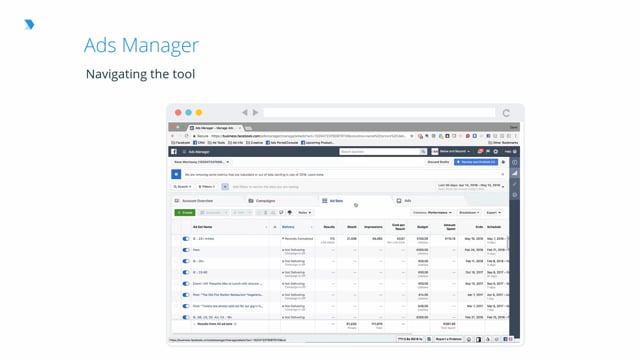Expand the ad account selector dropdown
The width and height of the screenshot is (640, 360).
(201, 162)
